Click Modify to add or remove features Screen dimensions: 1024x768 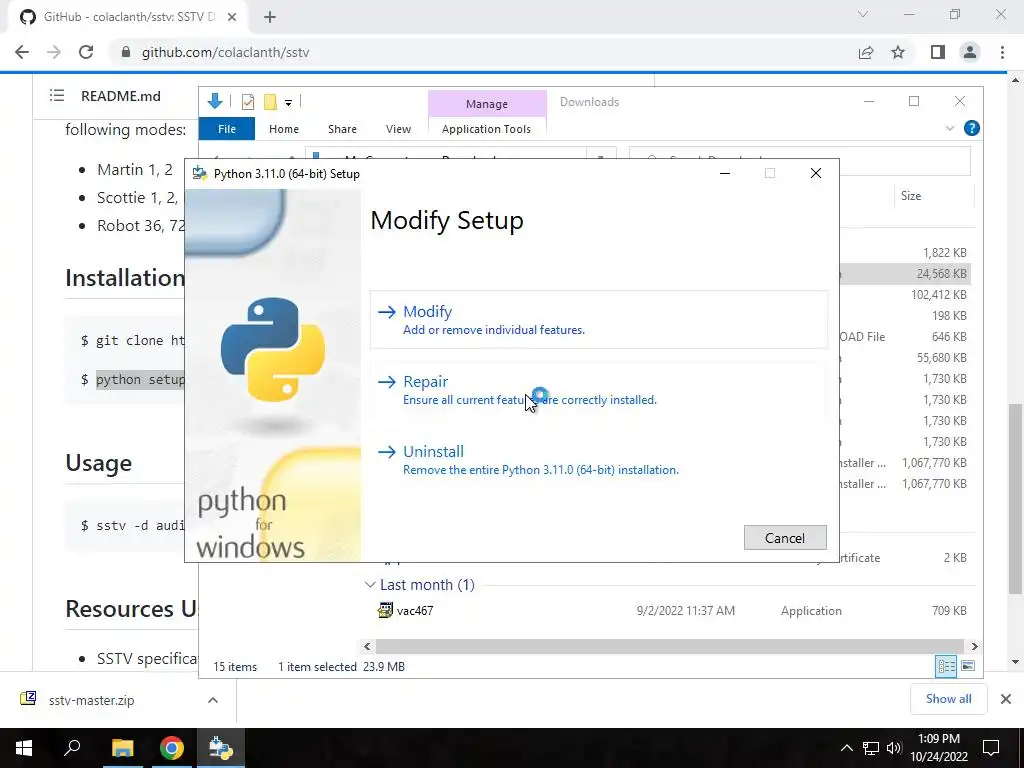598,319
